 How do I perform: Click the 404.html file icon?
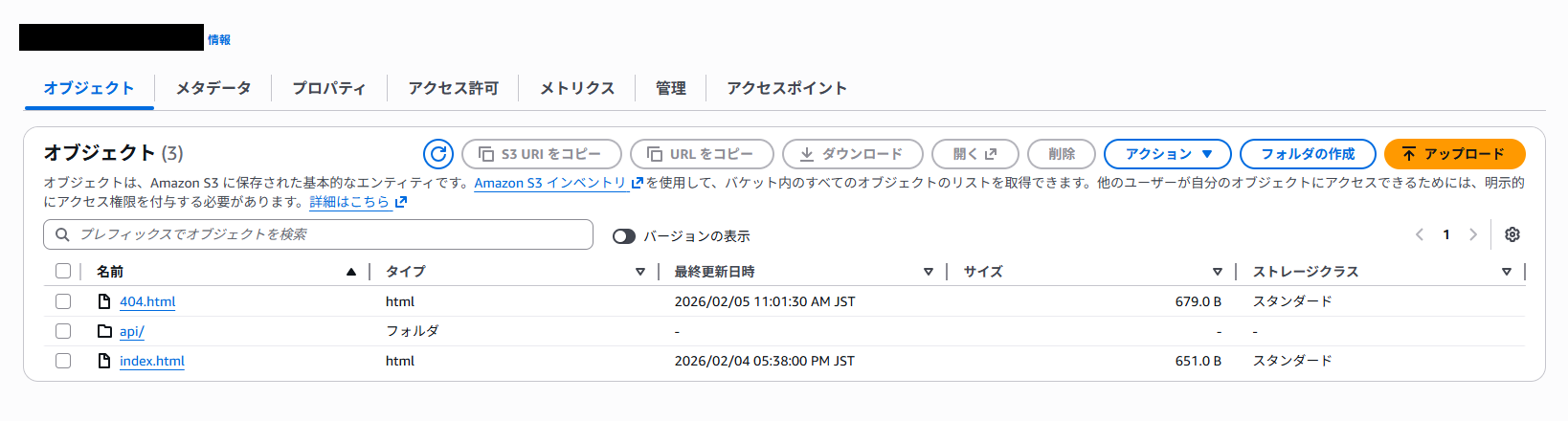coord(104,301)
